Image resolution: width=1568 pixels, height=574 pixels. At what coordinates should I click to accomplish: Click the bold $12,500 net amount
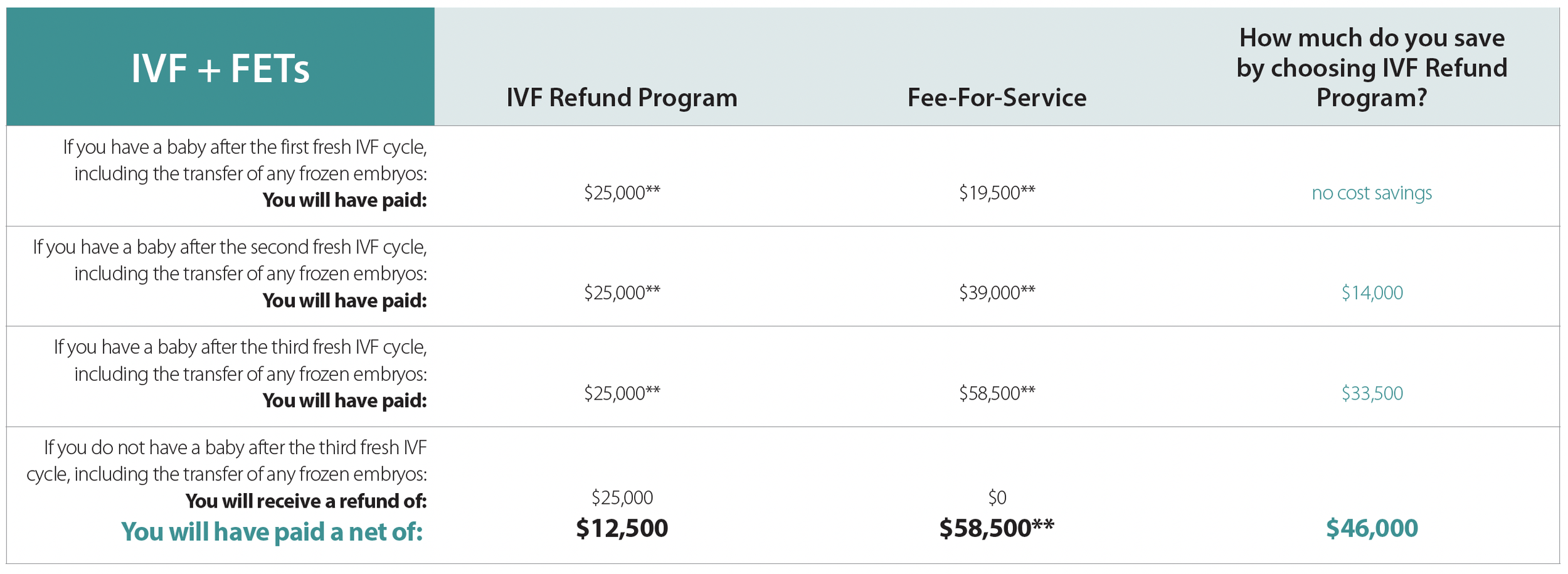coord(622,528)
